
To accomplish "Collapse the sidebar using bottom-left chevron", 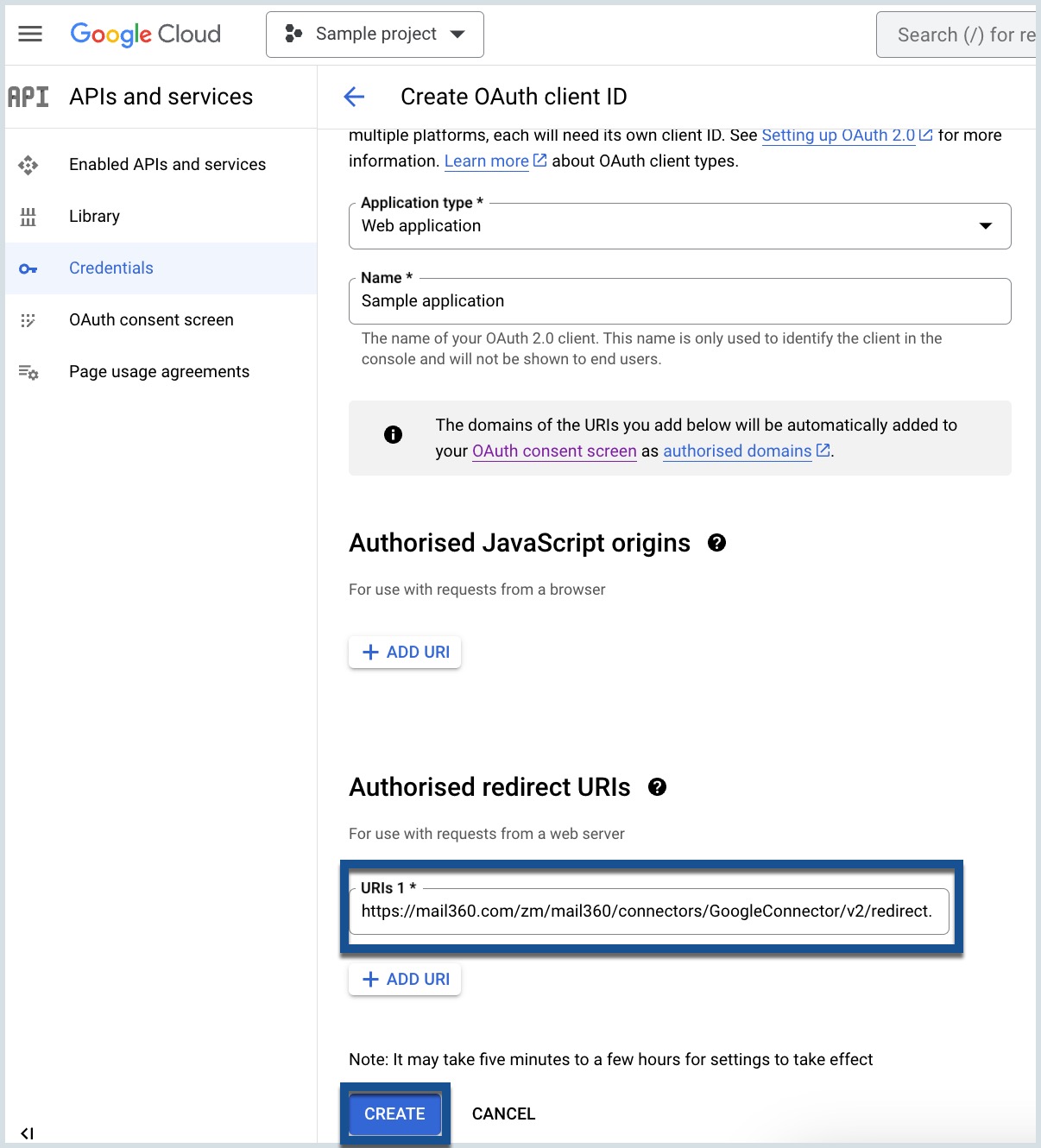I will click(x=29, y=1131).
